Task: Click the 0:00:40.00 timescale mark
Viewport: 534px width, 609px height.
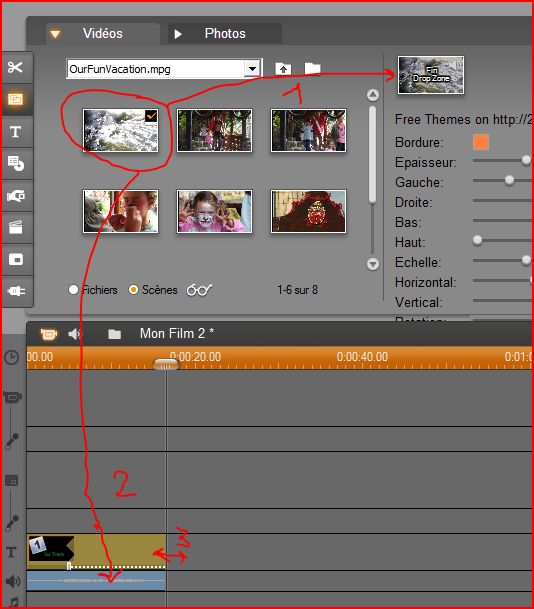Action: point(362,357)
